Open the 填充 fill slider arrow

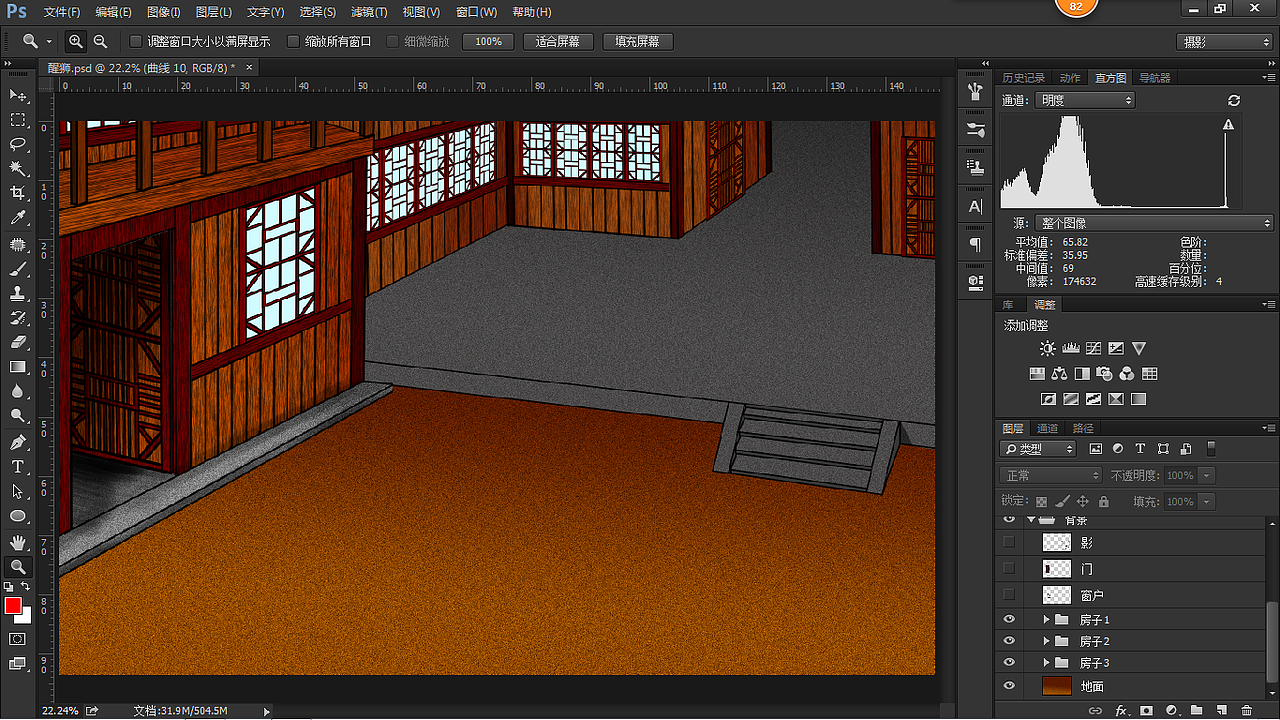point(1207,502)
